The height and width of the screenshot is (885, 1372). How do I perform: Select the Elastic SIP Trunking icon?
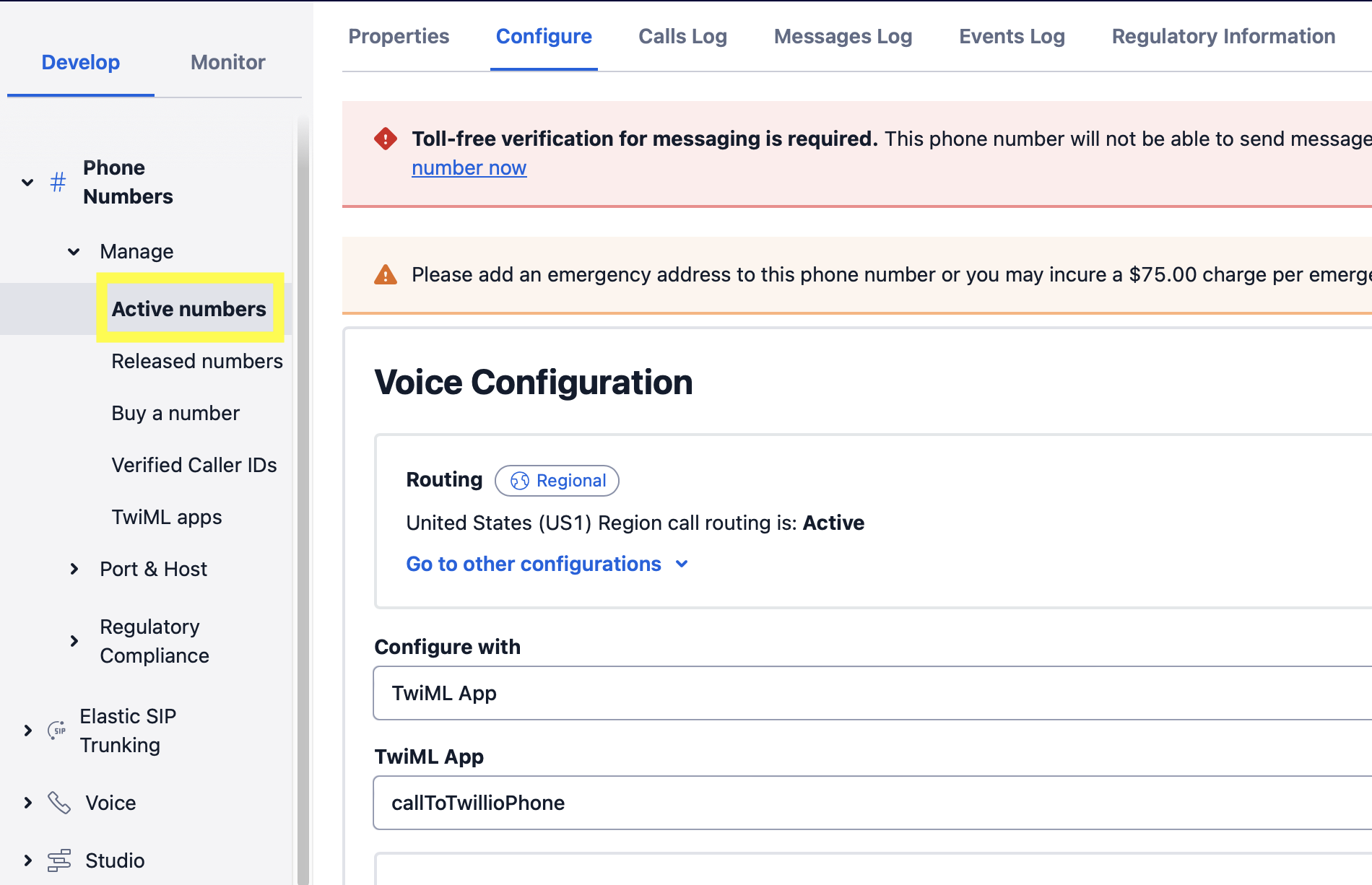[x=56, y=730]
